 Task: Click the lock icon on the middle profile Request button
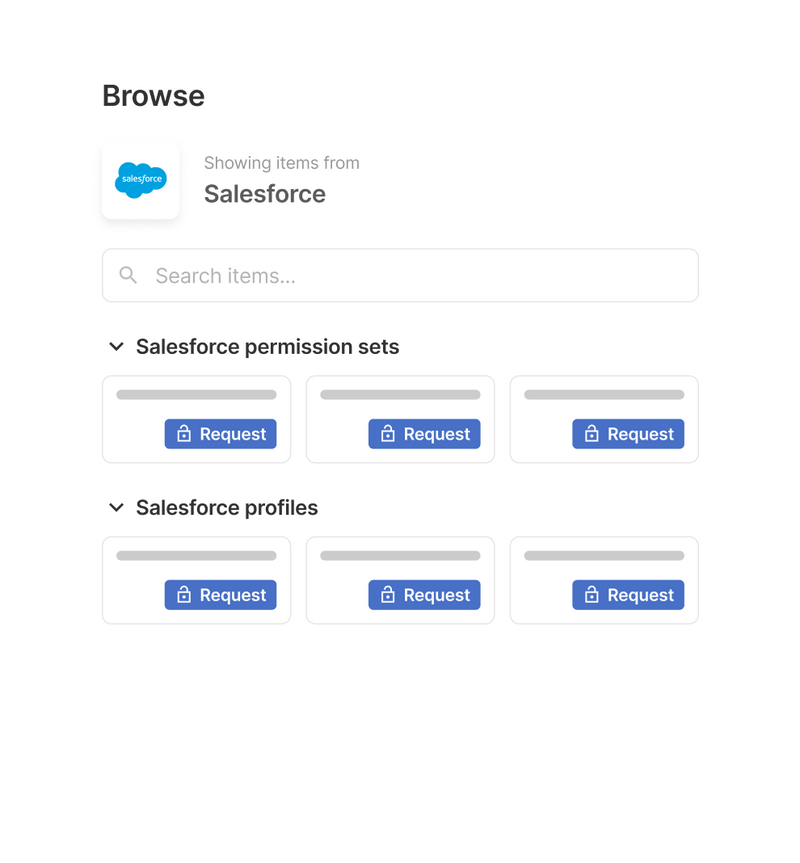388,595
